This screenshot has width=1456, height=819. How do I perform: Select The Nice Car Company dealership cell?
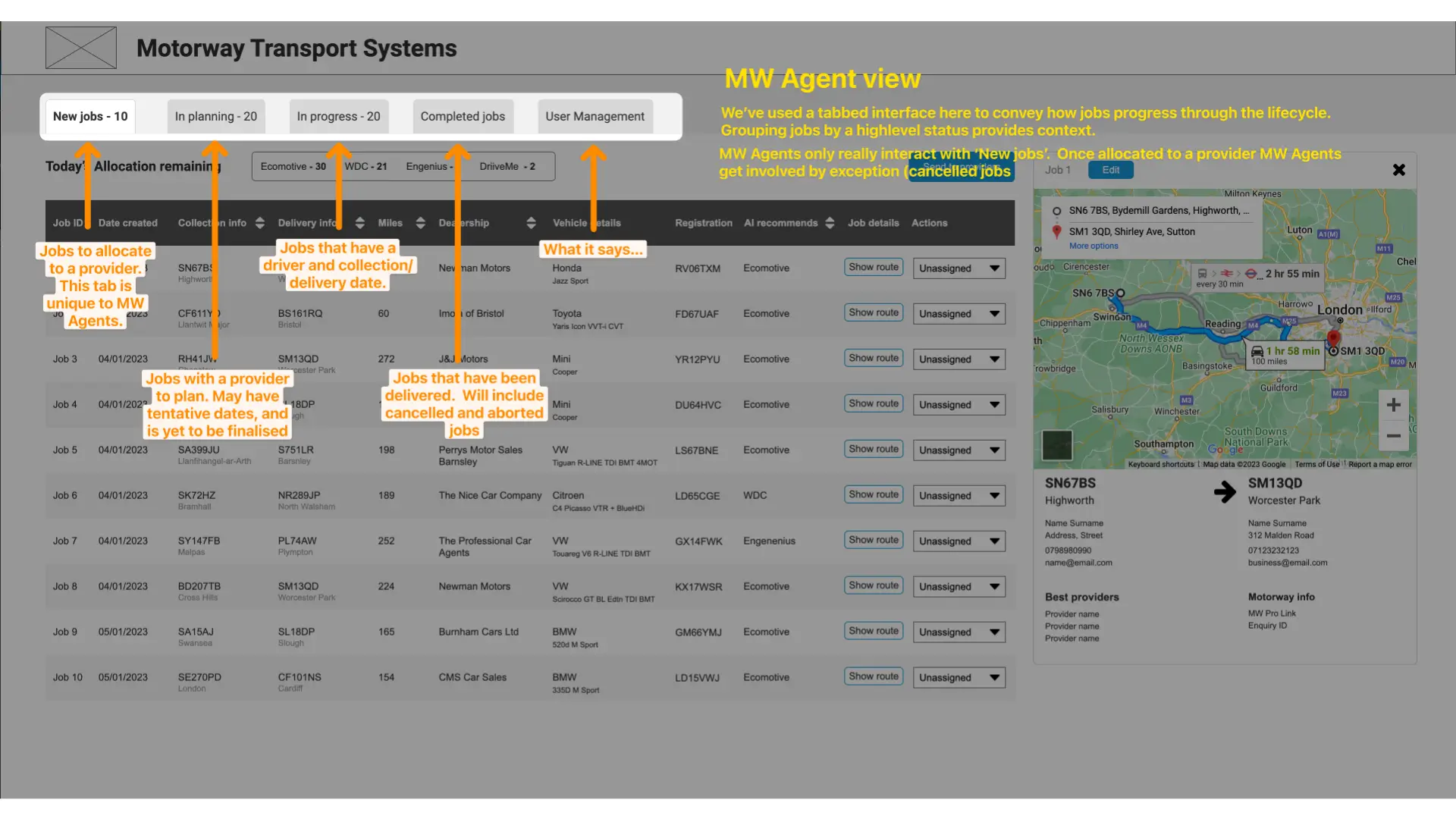click(x=490, y=495)
